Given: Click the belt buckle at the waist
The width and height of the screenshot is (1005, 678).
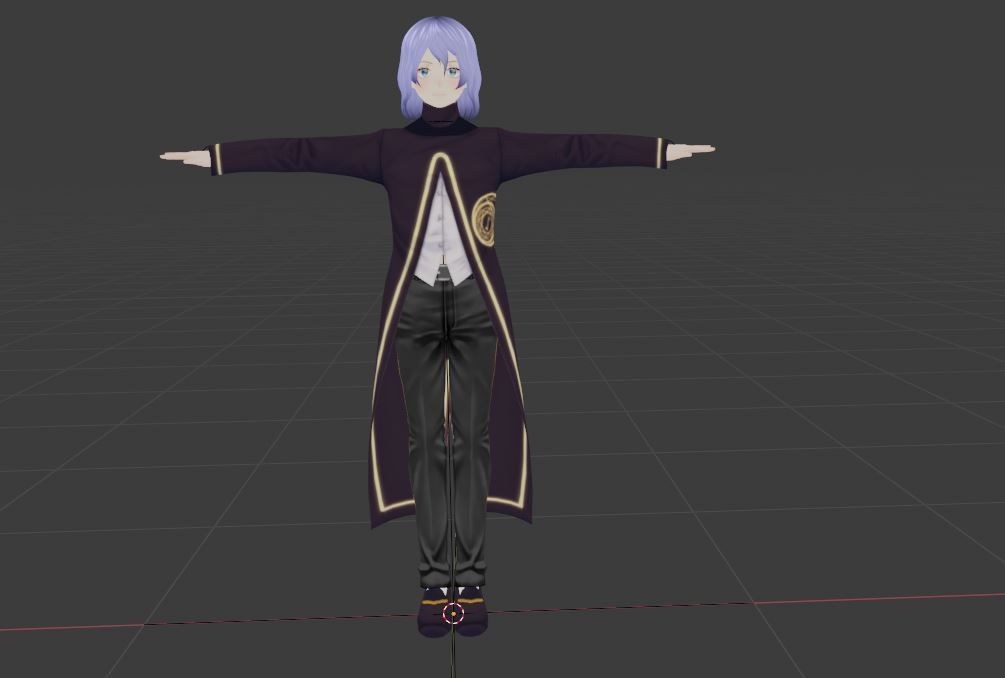Looking at the screenshot, I should [443, 274].
